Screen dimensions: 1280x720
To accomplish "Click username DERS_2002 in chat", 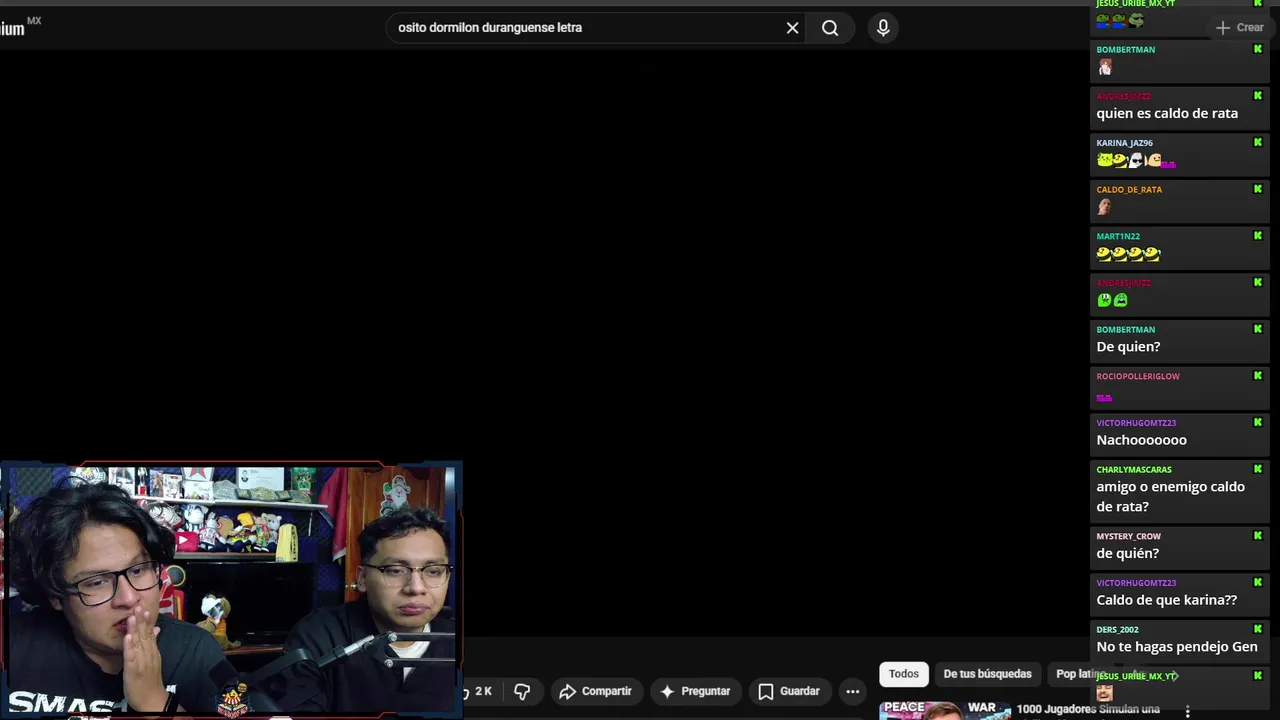I will (x=1117, y=629).
